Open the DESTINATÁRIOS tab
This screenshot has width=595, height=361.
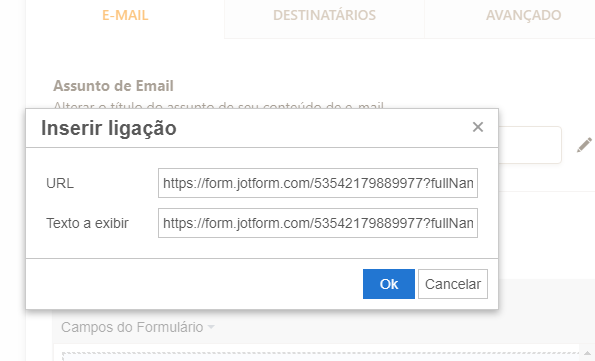click(324, 15)
